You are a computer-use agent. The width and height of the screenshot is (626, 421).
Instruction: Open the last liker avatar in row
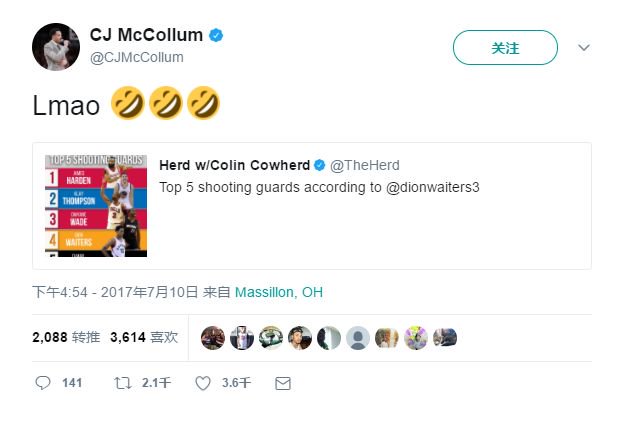pyautogui.click(x=445, y=338)
